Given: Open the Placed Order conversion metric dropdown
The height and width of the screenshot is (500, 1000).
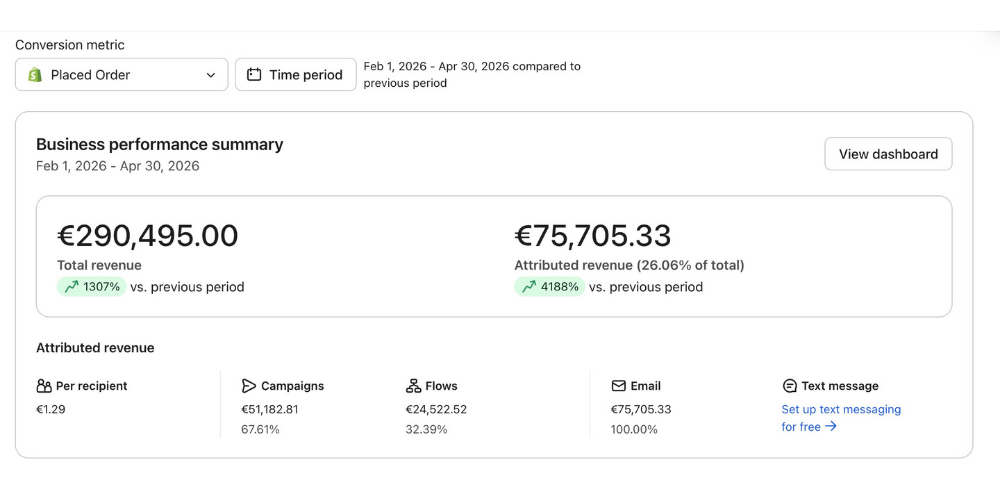Looking at the screenshot, I should pos(121,75).
